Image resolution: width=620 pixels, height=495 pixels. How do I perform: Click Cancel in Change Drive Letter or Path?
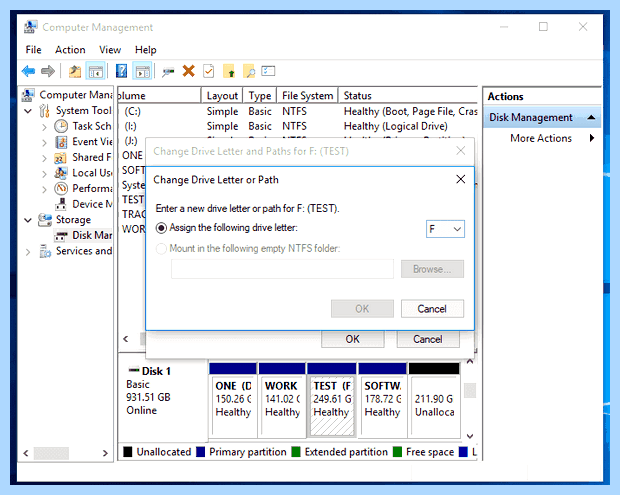click(432, 309)
